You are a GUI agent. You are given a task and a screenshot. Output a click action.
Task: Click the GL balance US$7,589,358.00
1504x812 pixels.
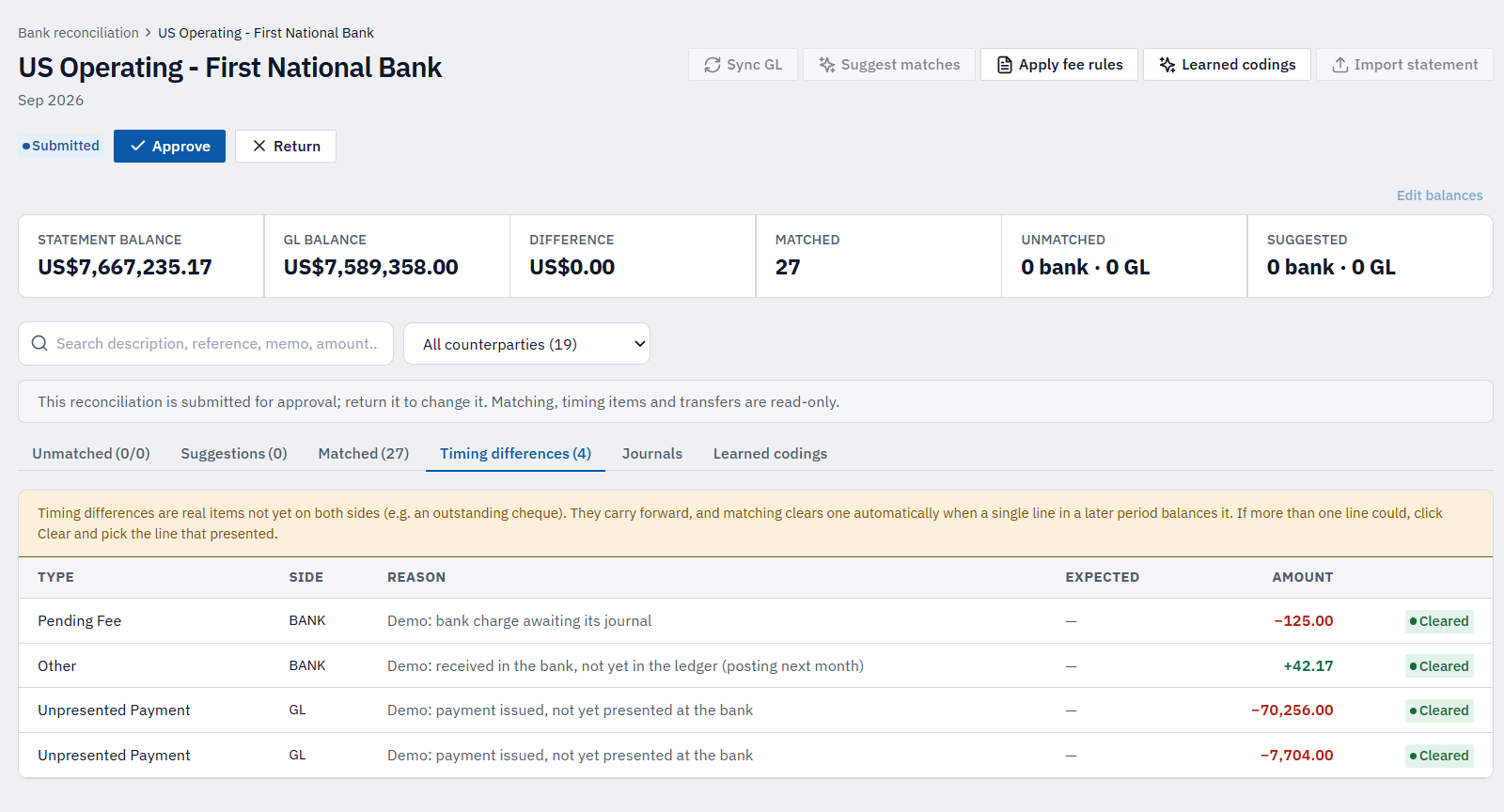pyautogui.click(x=371, y=267)
